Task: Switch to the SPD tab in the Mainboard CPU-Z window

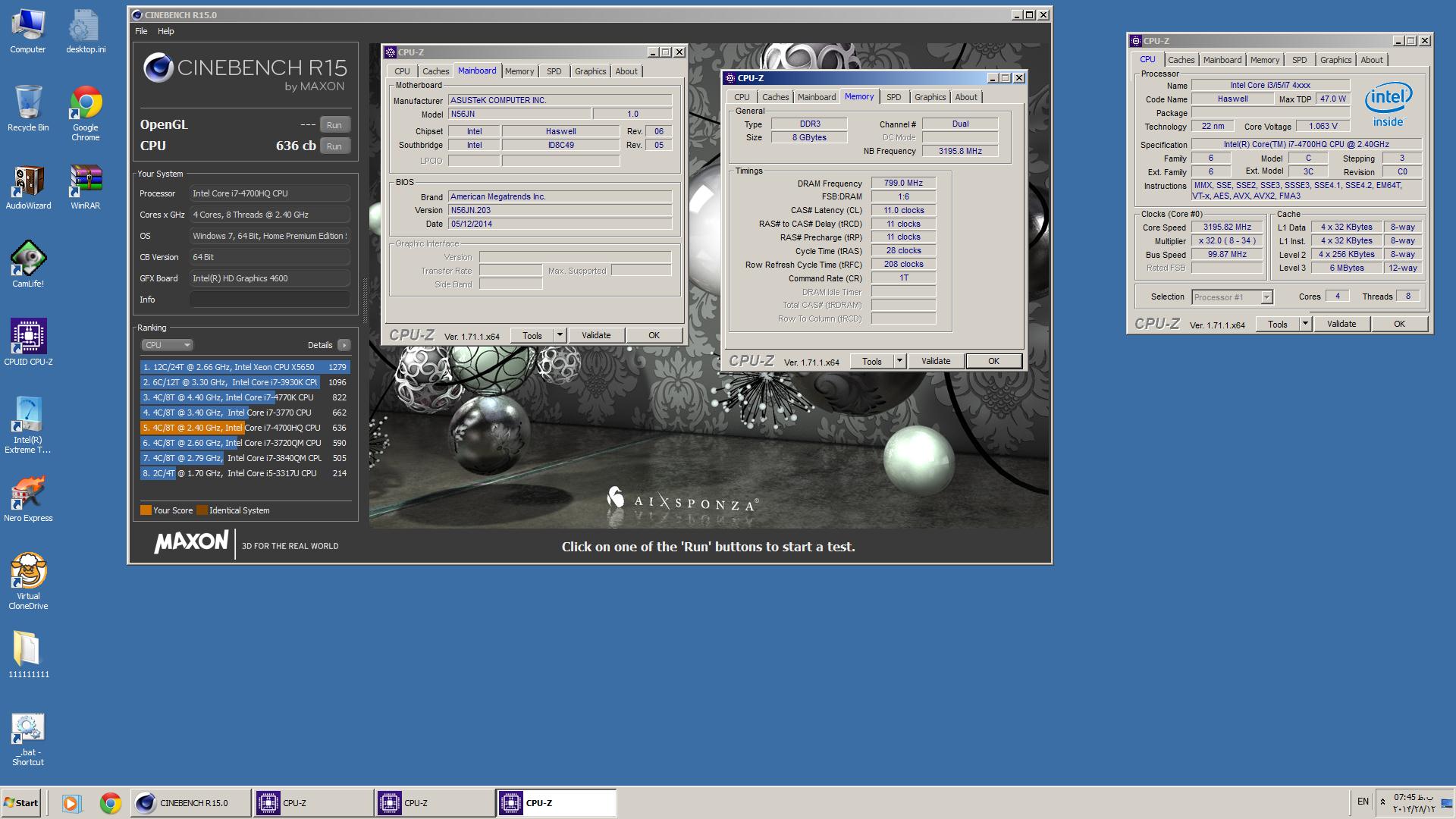Action: 554,71
